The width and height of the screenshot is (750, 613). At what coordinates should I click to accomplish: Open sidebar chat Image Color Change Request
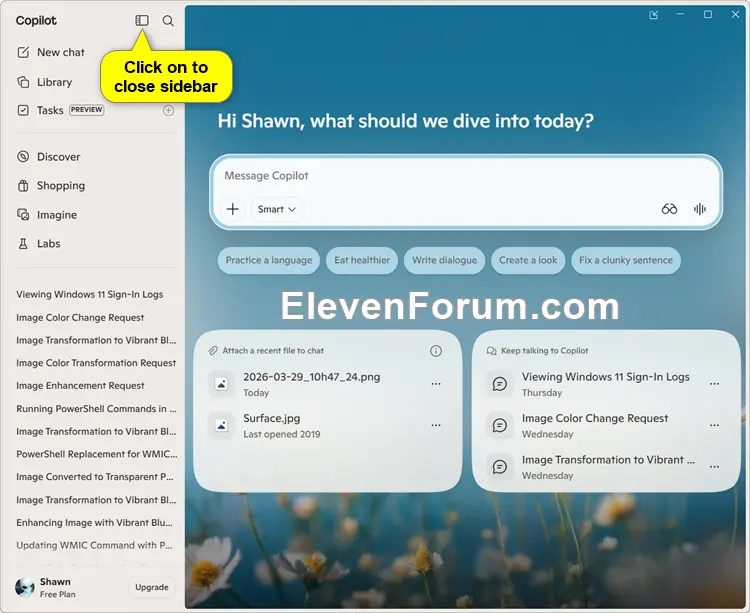(x=80, y=317)
